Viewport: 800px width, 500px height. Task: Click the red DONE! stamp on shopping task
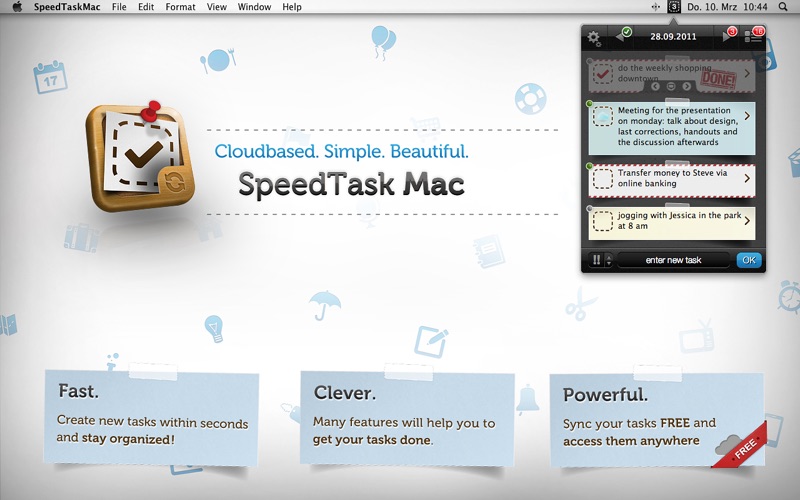pos(718,79)
